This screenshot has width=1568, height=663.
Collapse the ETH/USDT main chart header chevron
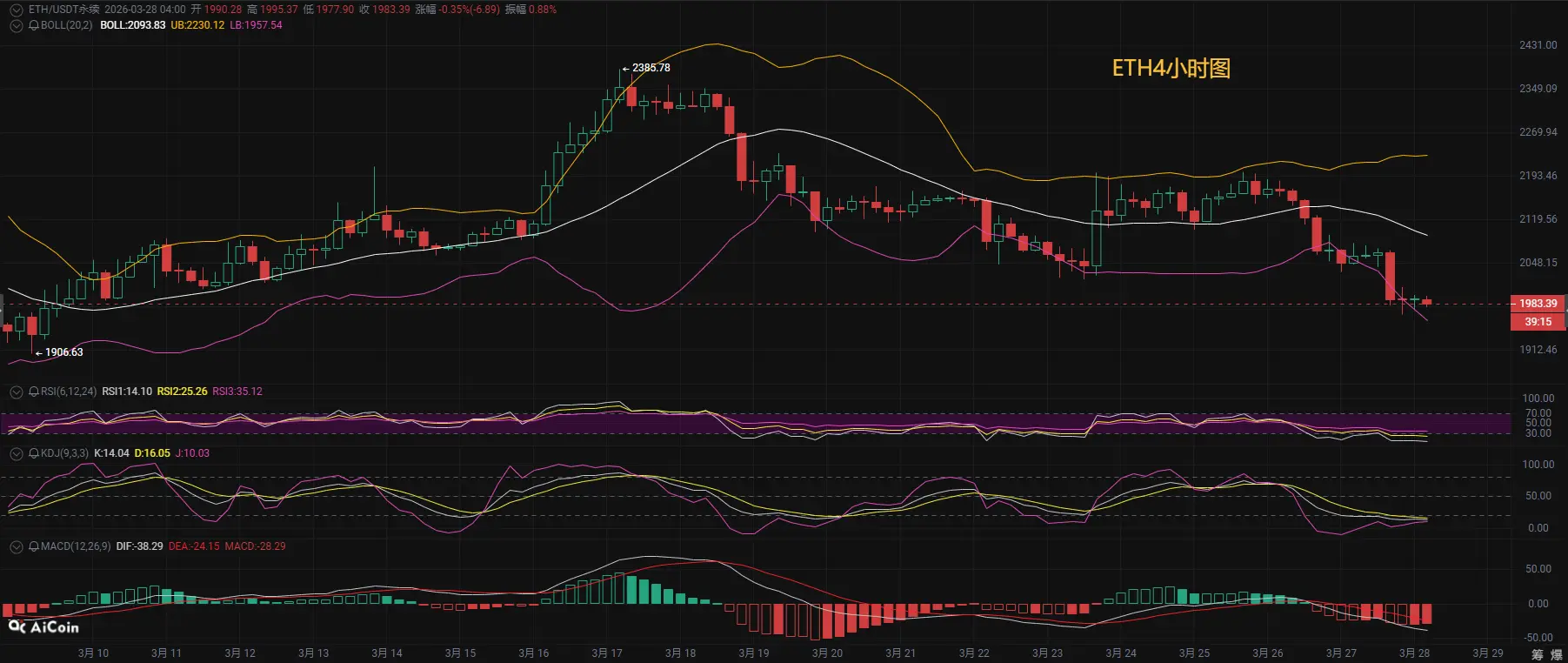pyautogui.click(x=16, y=10)
